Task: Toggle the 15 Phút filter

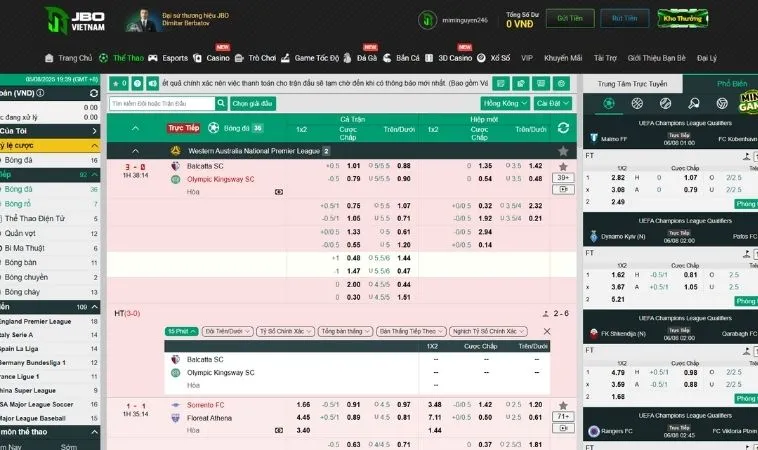Action: click(x=181, y=331)
